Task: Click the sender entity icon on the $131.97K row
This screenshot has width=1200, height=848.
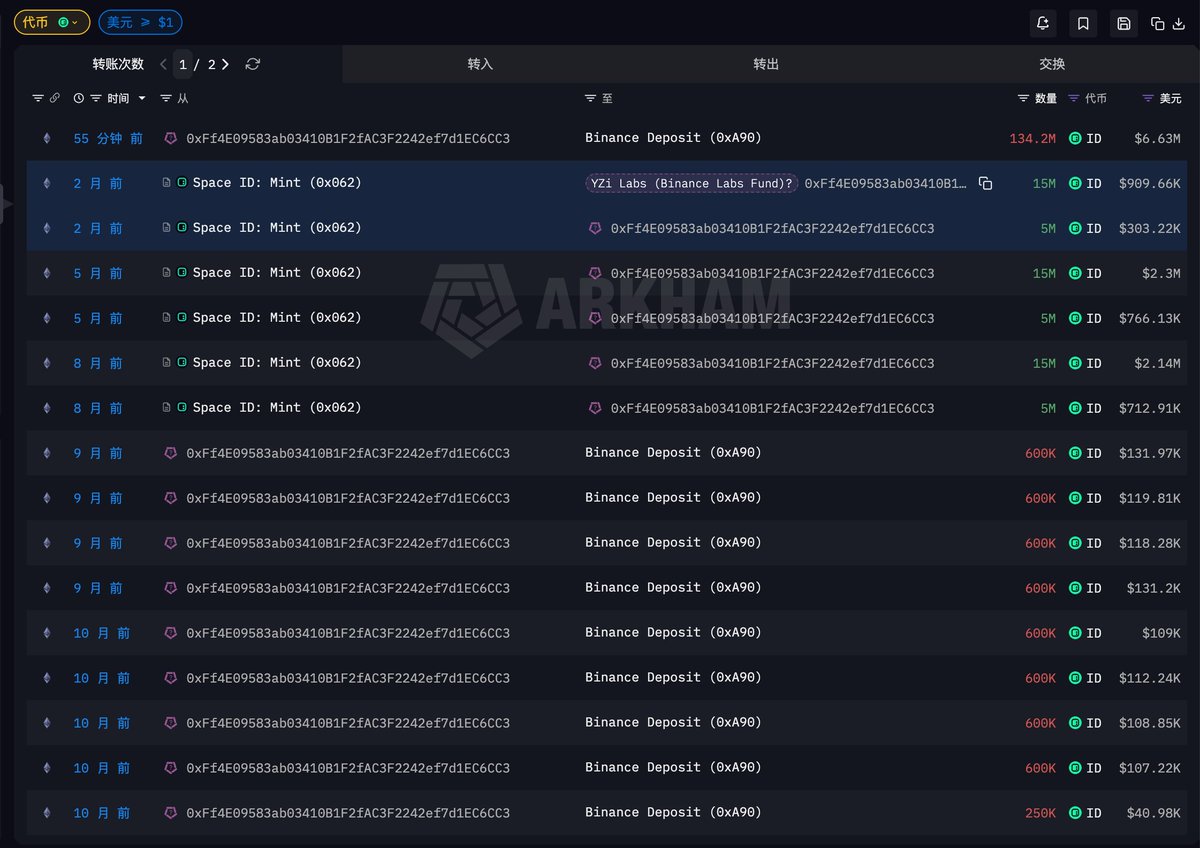Action: [x=170, y=453]
